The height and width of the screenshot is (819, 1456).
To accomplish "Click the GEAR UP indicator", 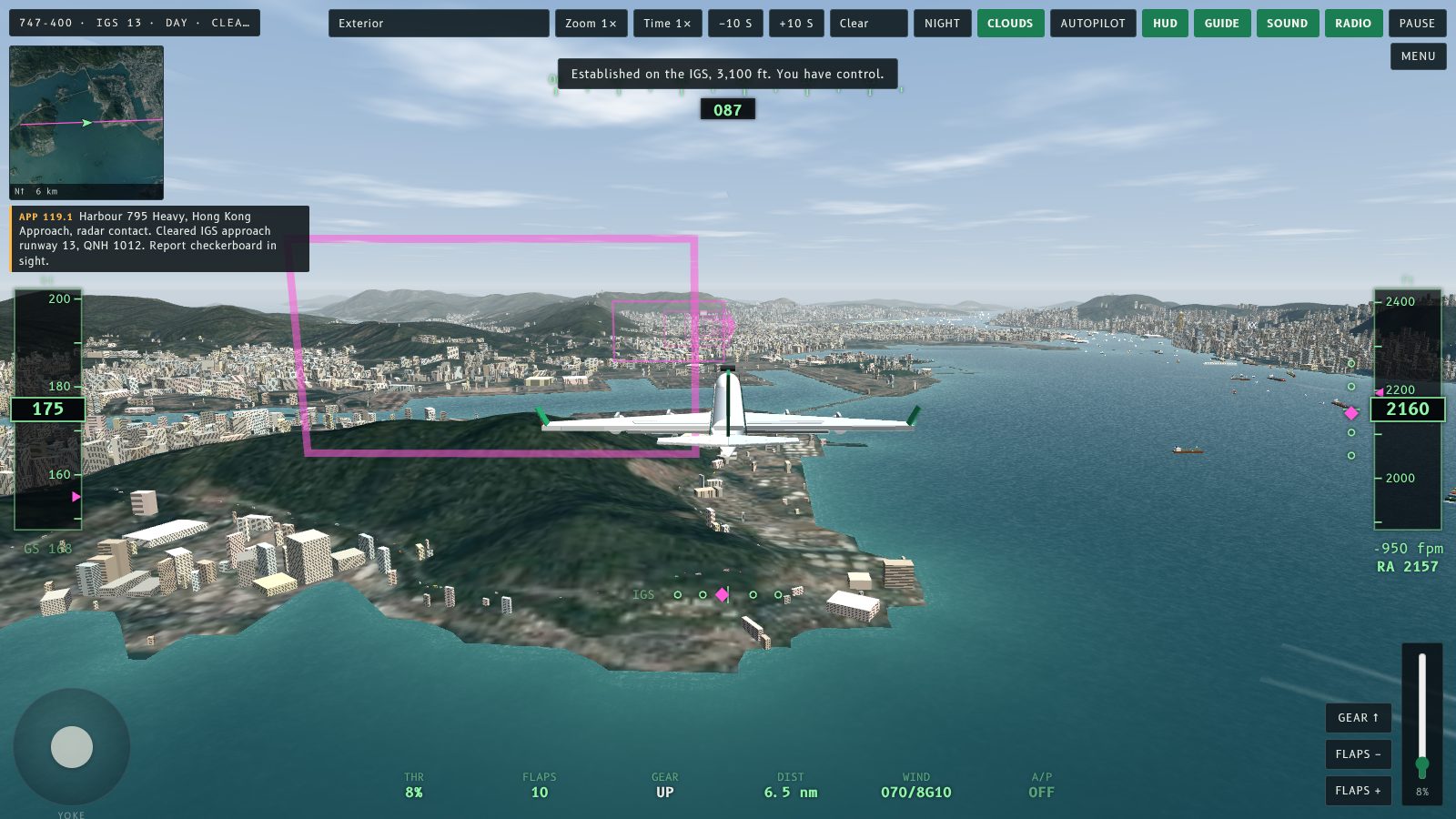I will tap(665, 785).
